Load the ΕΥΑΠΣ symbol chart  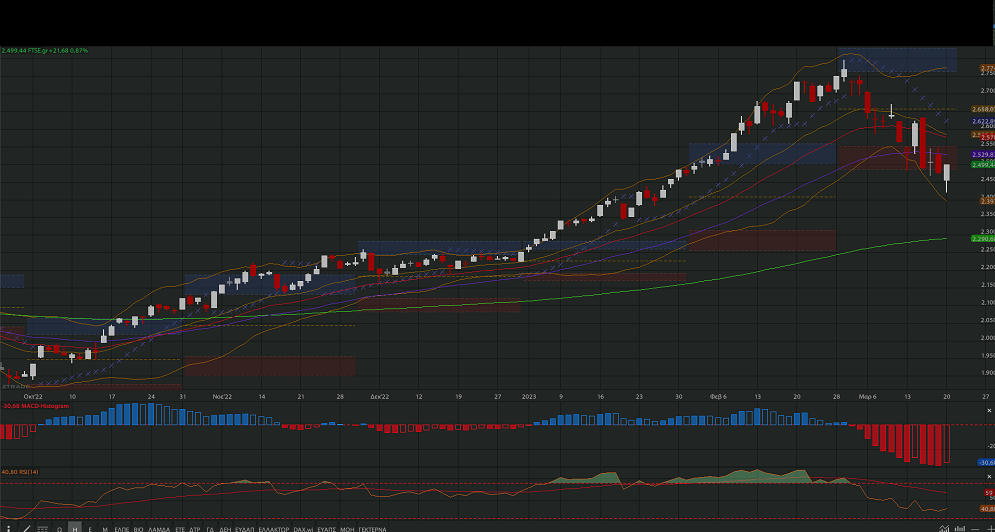click(326, 529)
